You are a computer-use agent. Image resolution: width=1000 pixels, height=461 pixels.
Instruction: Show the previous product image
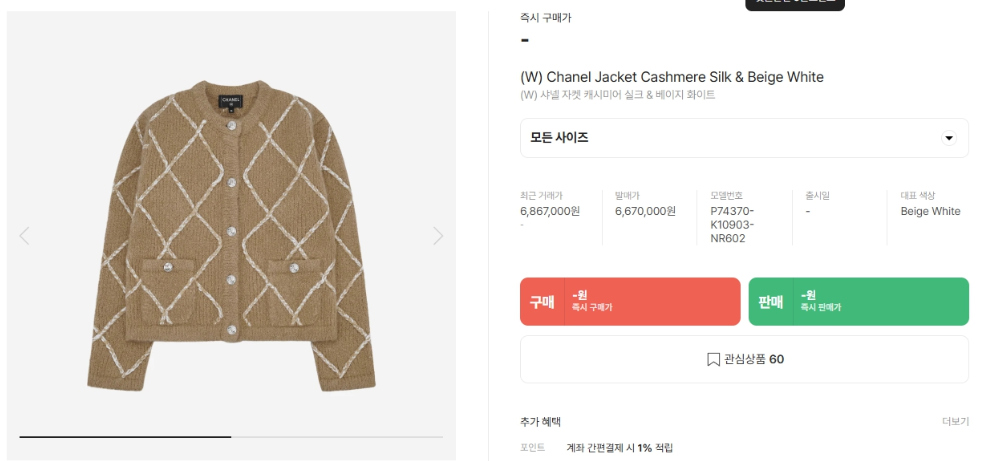24,236
